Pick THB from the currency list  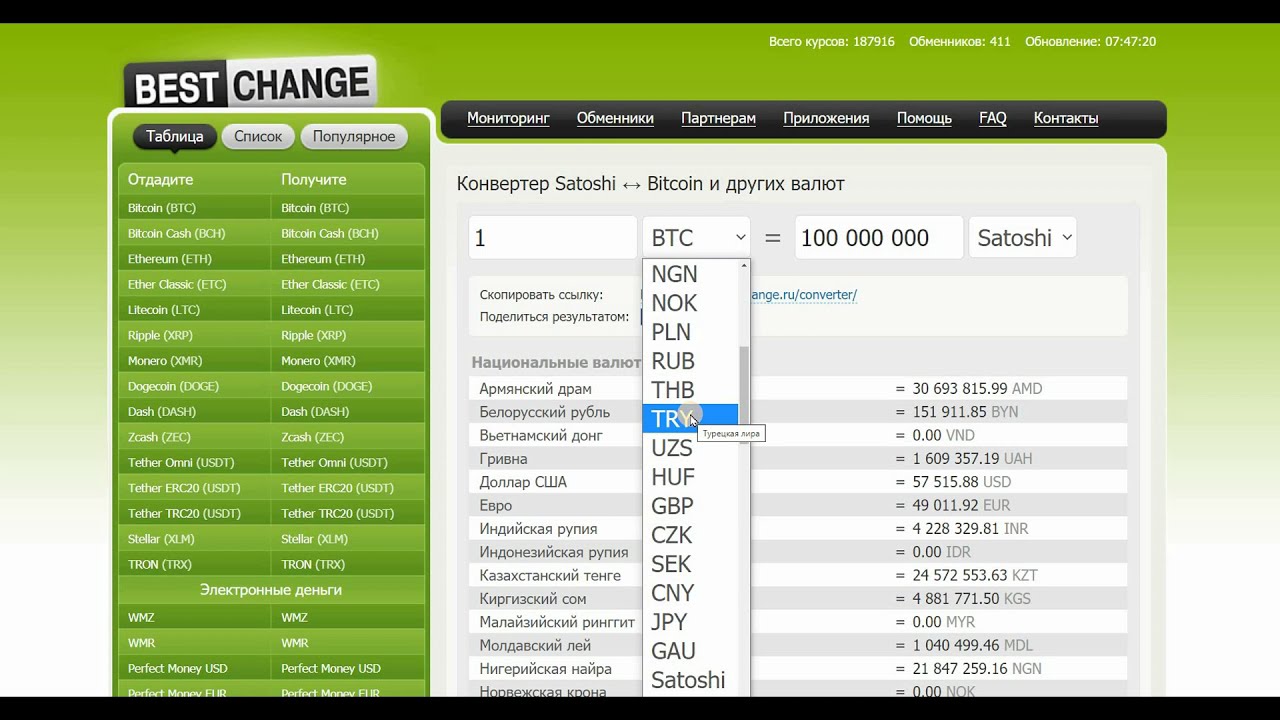coord(690,390)
